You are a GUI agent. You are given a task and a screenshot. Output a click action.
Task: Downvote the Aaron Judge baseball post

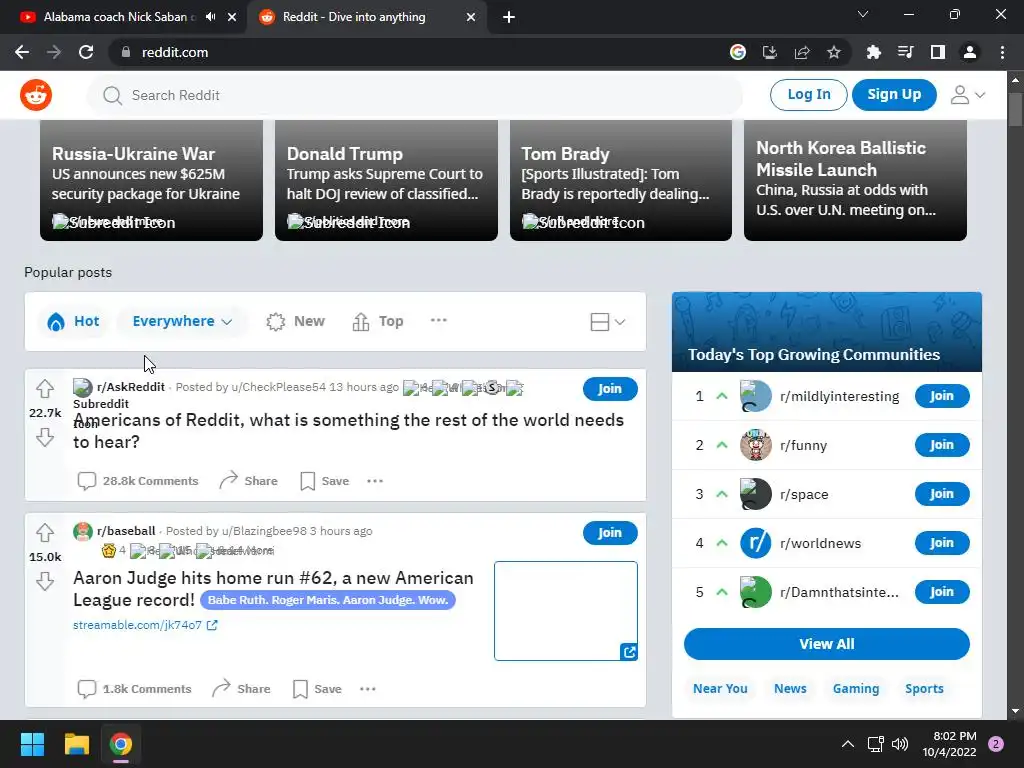44,581
